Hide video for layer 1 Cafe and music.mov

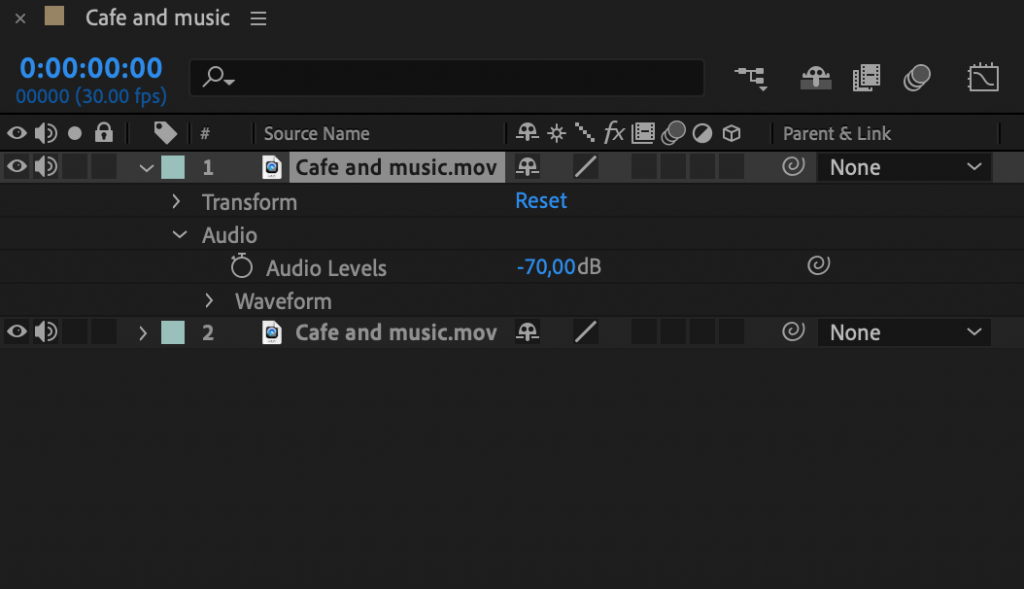click(16, 166)
